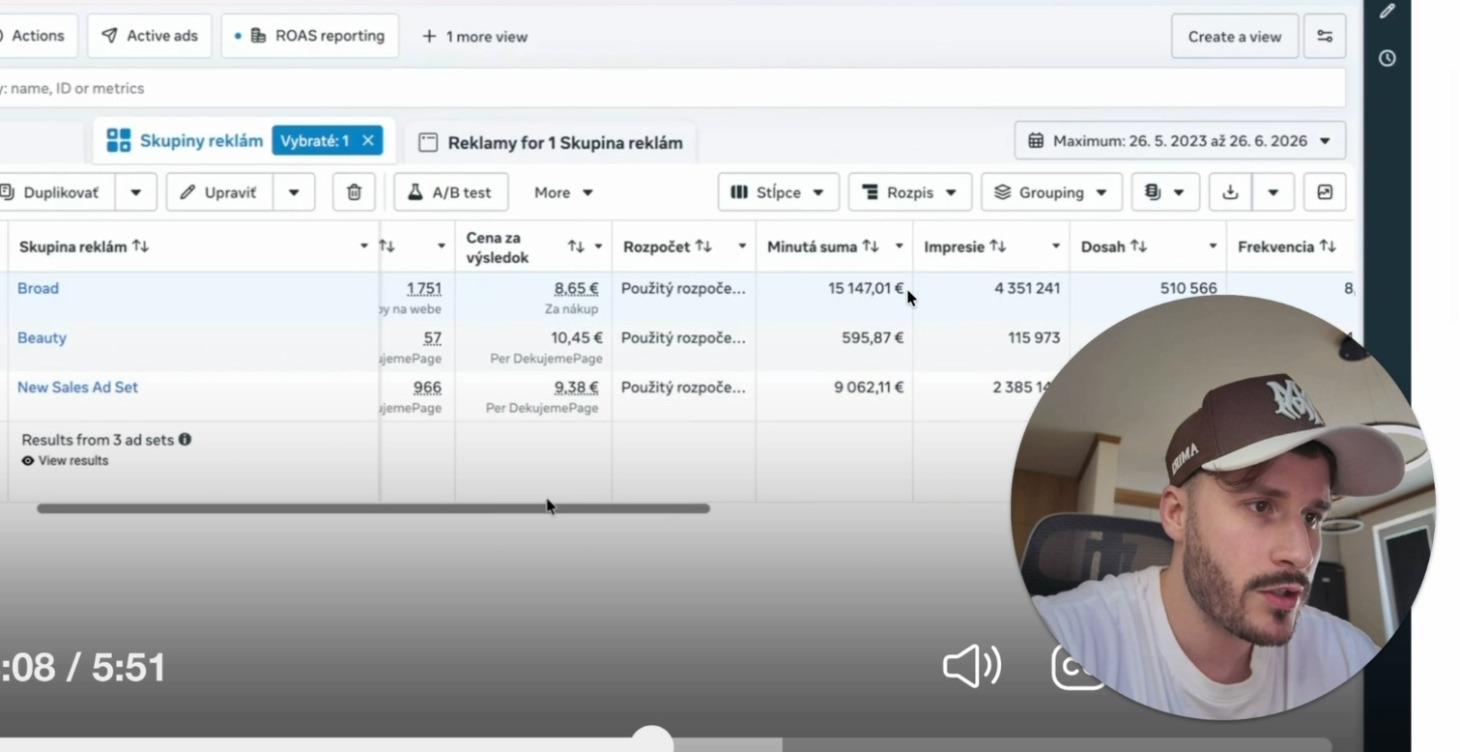Open the column settings sliders icon
This screenshot has height=752, width=1460.
[1324, 36]
